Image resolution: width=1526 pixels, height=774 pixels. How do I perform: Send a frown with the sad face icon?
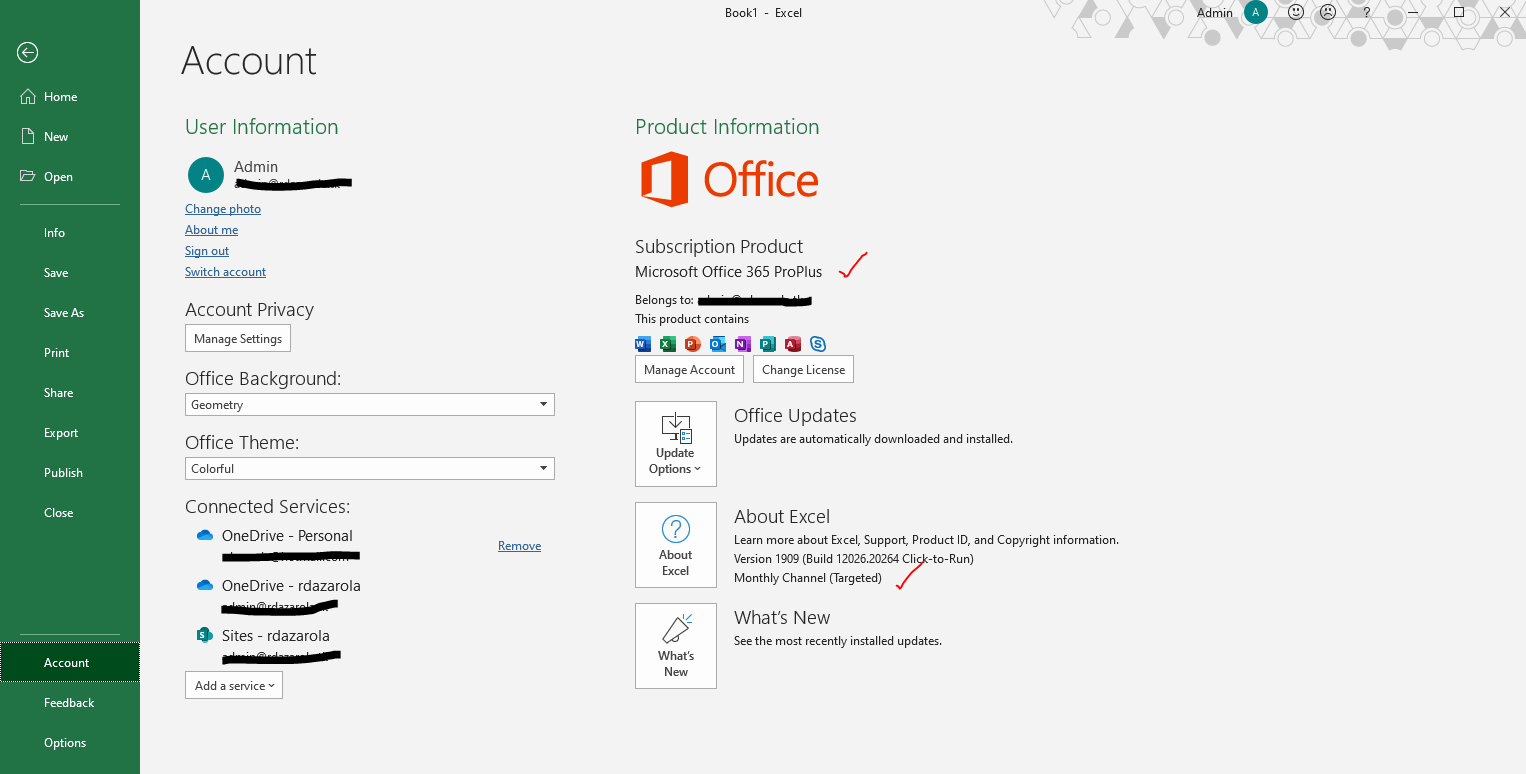pyautogui.click(x=1328, y=12)
